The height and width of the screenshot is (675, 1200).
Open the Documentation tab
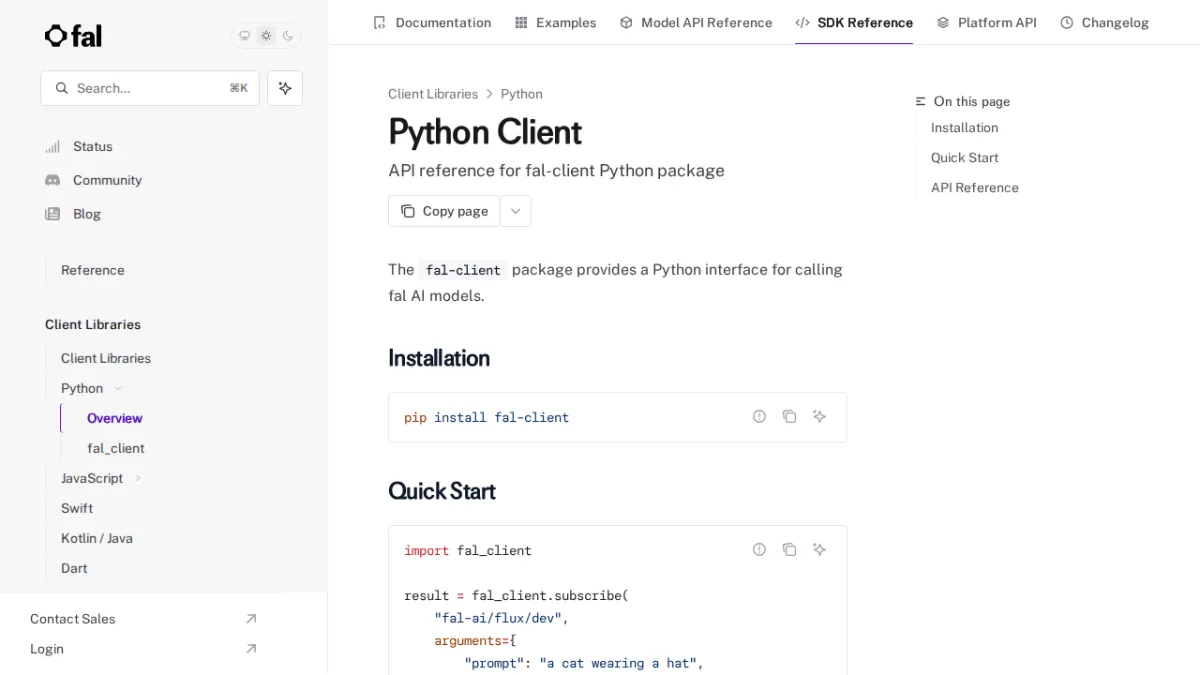[432, 22]
